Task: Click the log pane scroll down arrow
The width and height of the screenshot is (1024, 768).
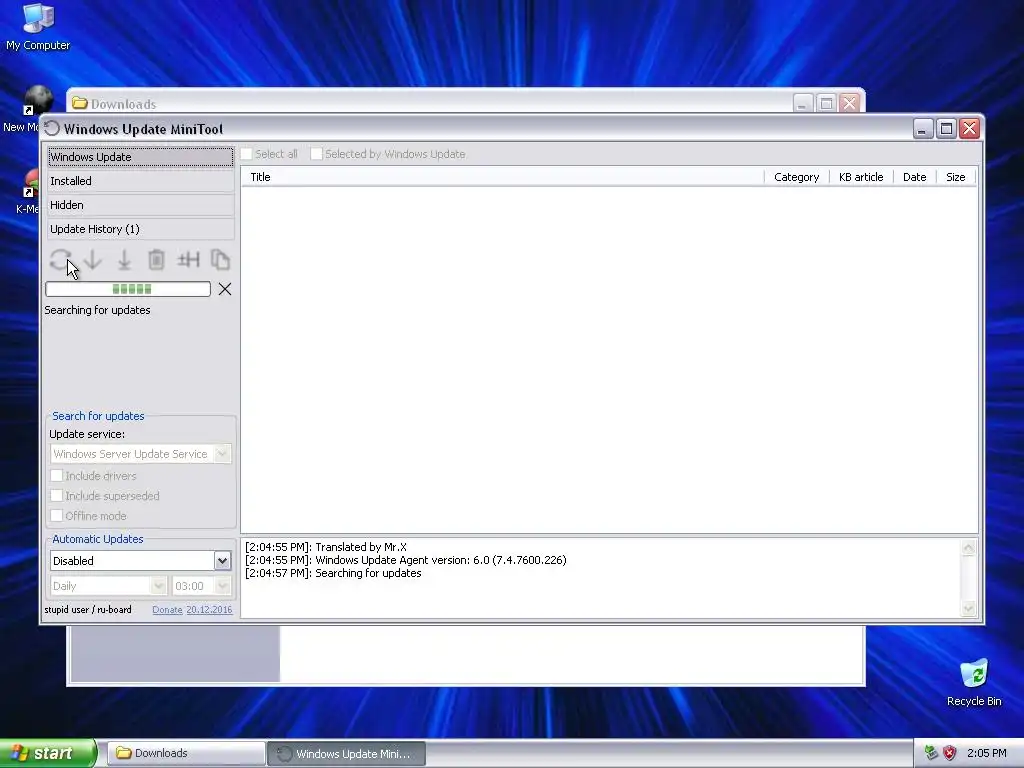Action: pos(968,608)
